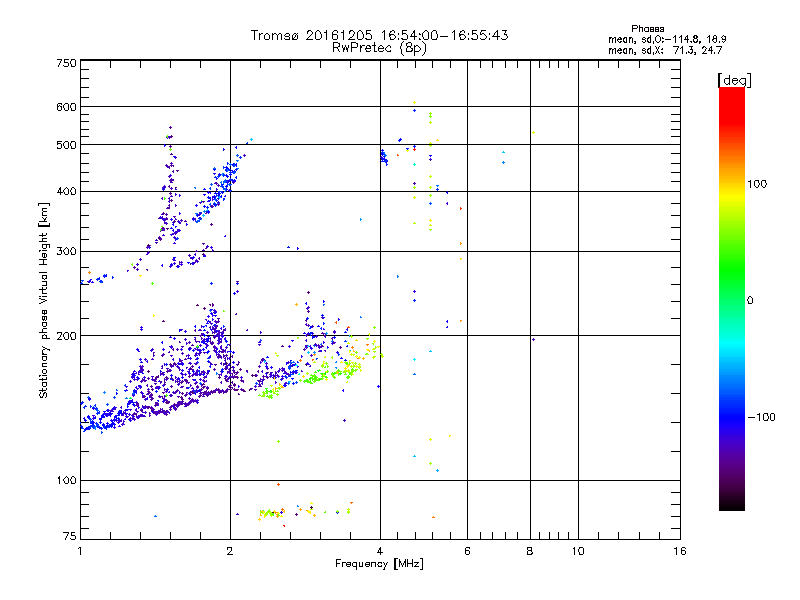Click the colorbar tick label '-100'
The height and width of the screenshot is (600, 800).
click(x=761, y=417)
